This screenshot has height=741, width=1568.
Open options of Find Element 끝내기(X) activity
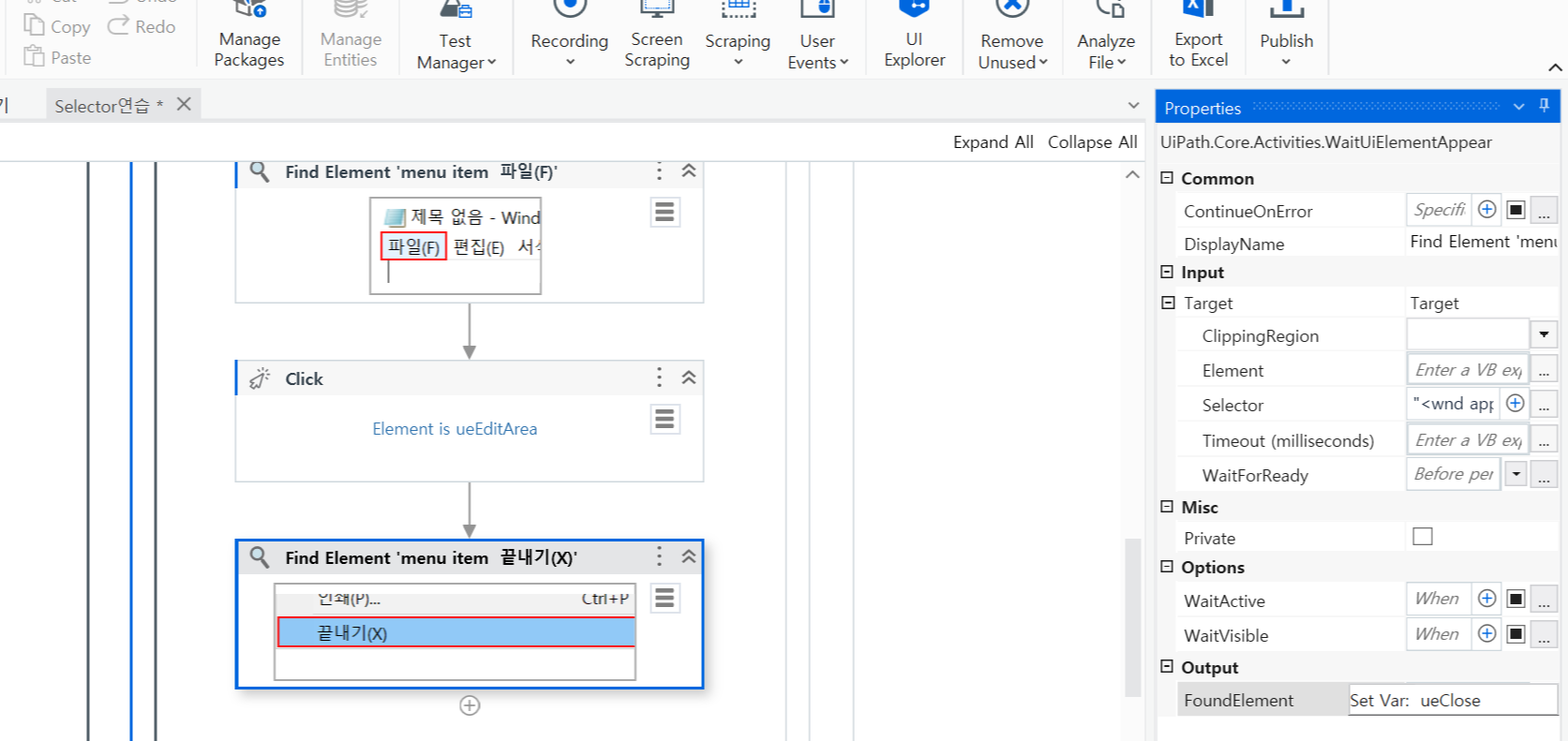point(659,556)
